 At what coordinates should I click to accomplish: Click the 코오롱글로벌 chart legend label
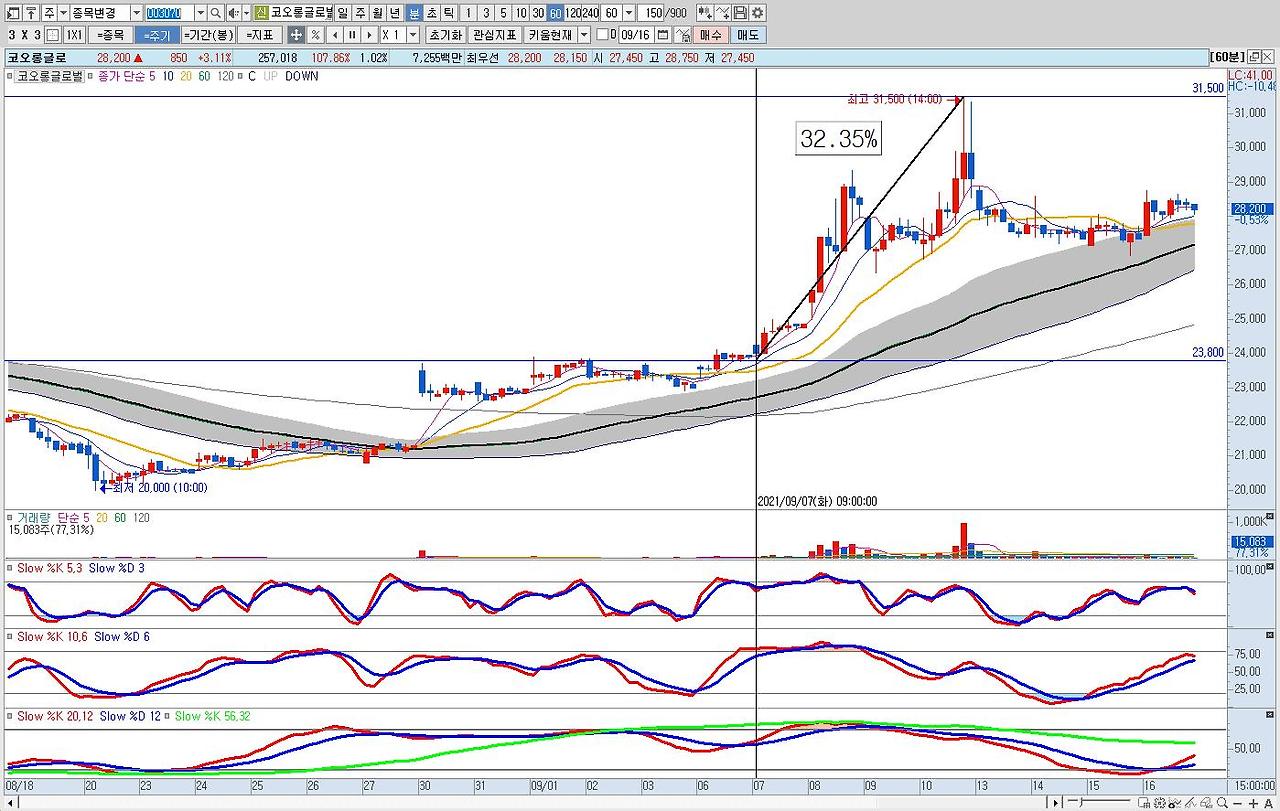(x=49, y=76)
